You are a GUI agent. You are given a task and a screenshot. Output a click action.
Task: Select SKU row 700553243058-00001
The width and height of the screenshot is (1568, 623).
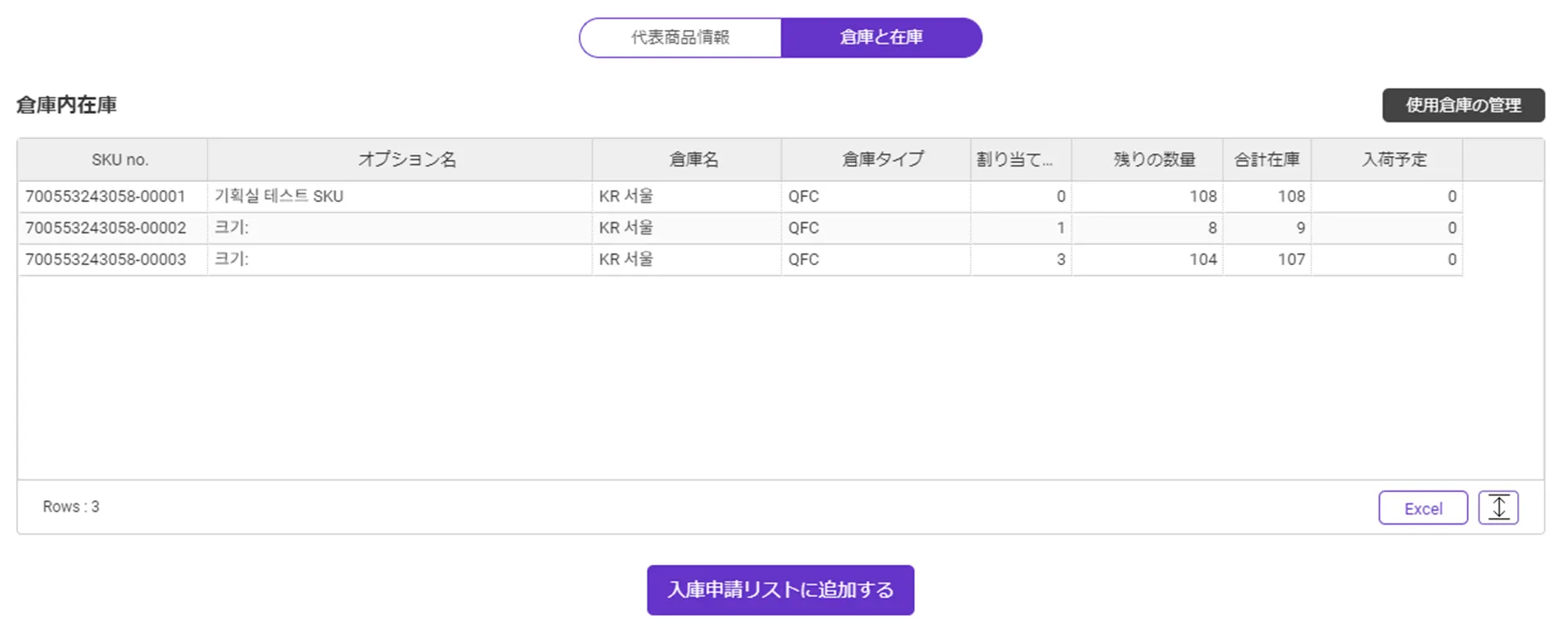coord(106,196)
